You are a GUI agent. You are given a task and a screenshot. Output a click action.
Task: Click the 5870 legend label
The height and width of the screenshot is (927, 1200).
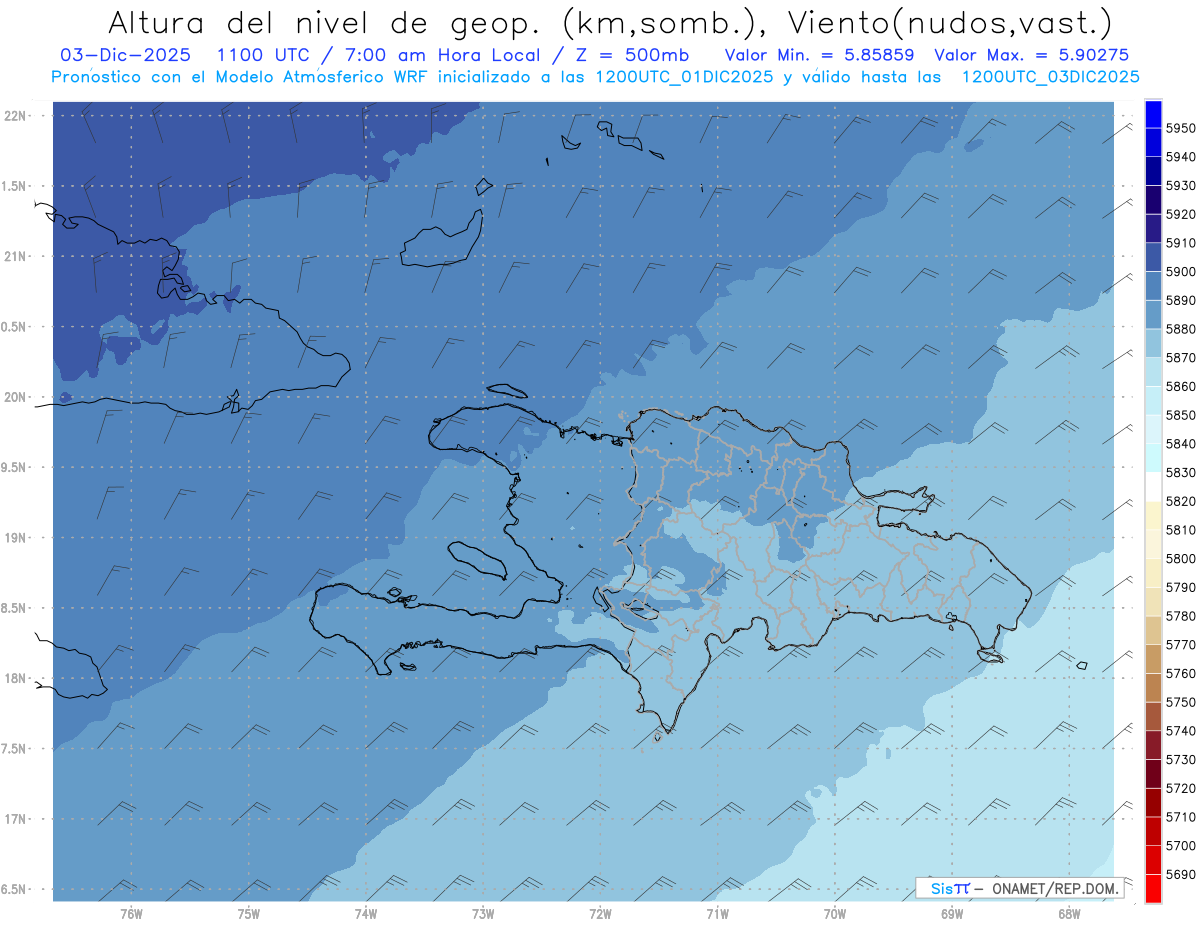click(1181, 358)
